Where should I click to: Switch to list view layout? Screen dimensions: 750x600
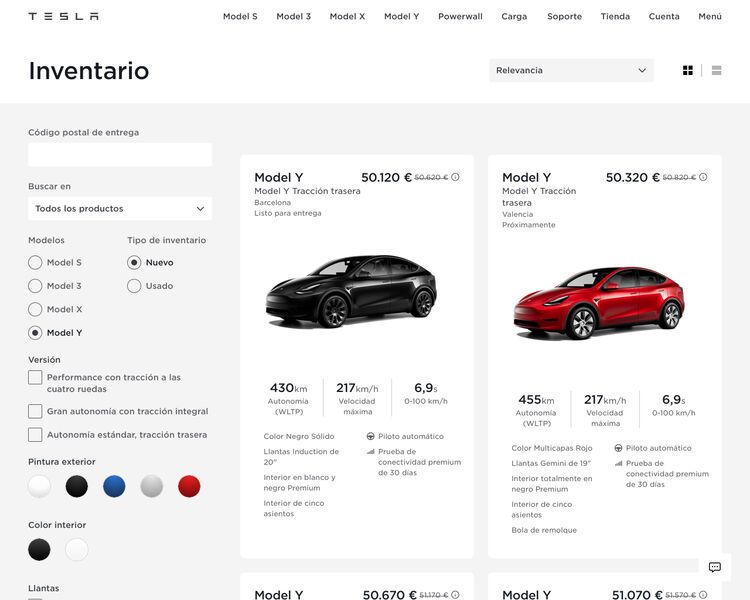coord(716,70)
